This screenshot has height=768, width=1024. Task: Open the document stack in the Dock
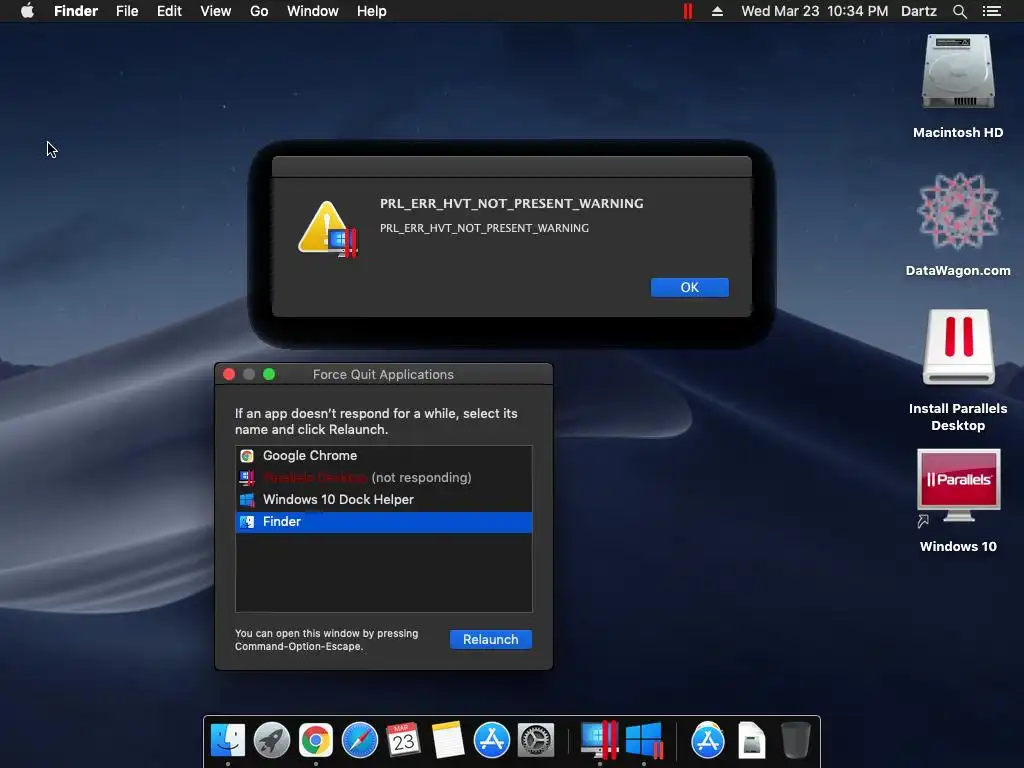752,740
